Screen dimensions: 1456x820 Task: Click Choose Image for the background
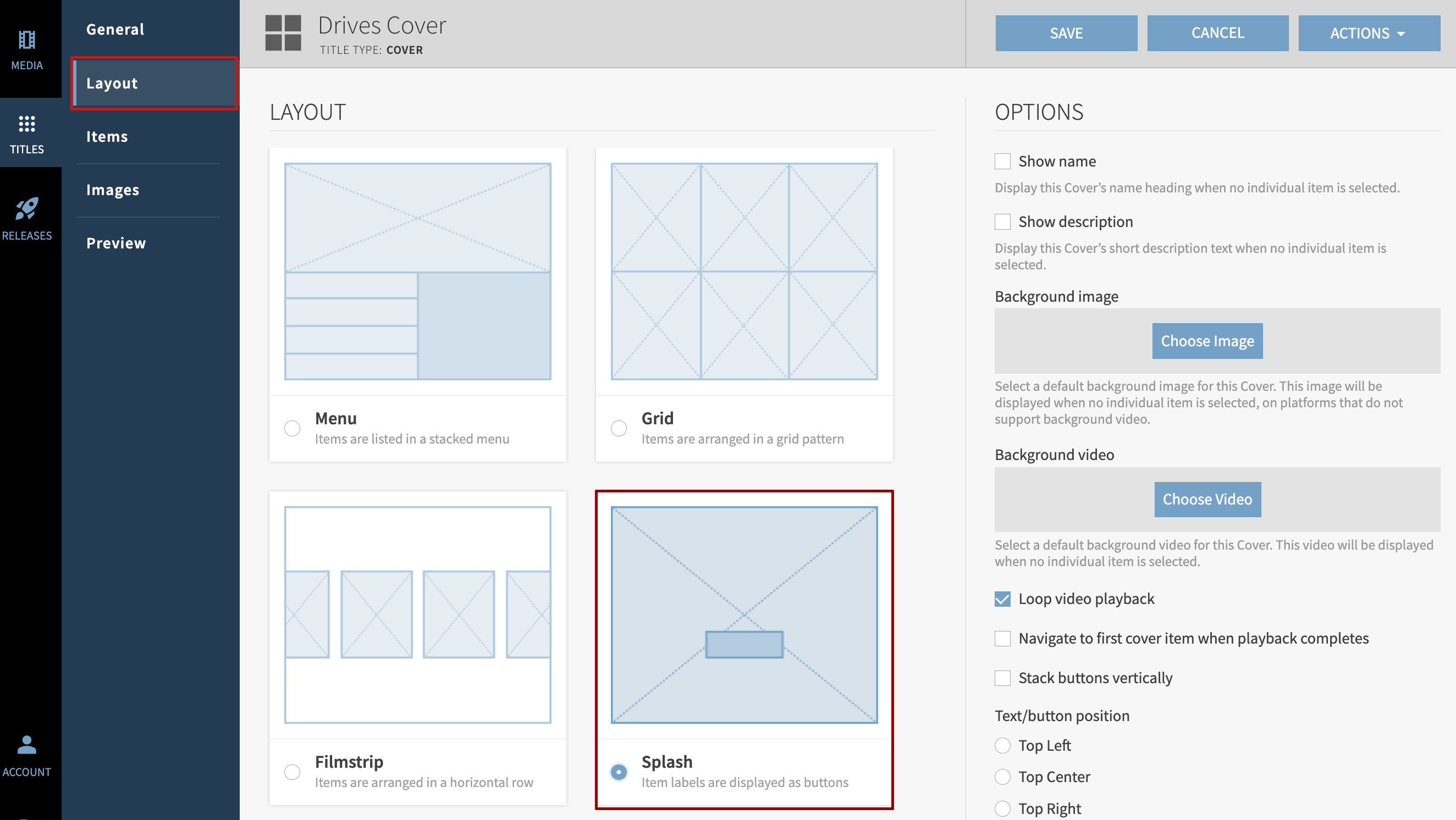pos(1207,341)
